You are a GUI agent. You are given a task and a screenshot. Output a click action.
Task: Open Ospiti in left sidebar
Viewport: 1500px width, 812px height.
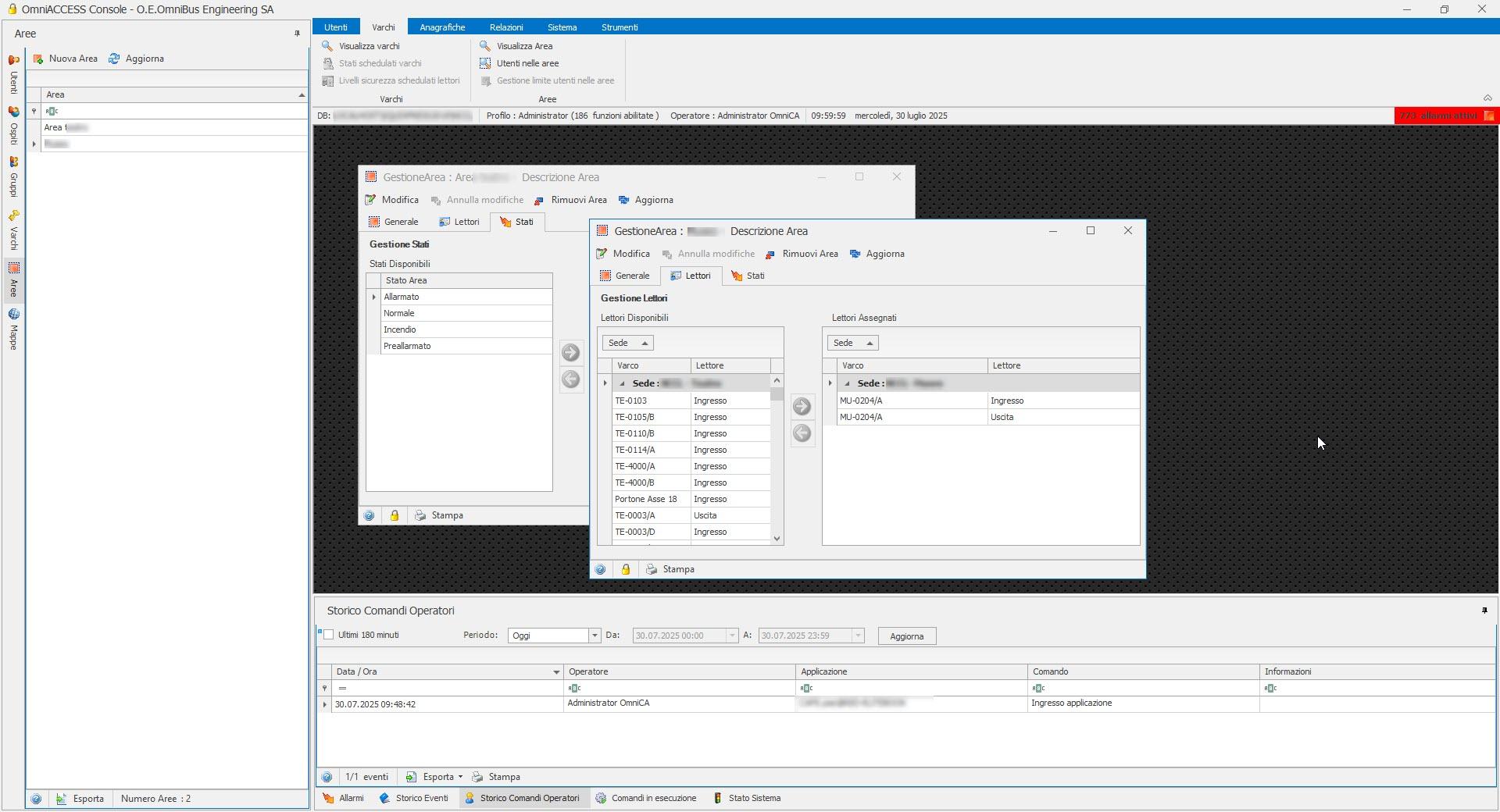[13, 126]
